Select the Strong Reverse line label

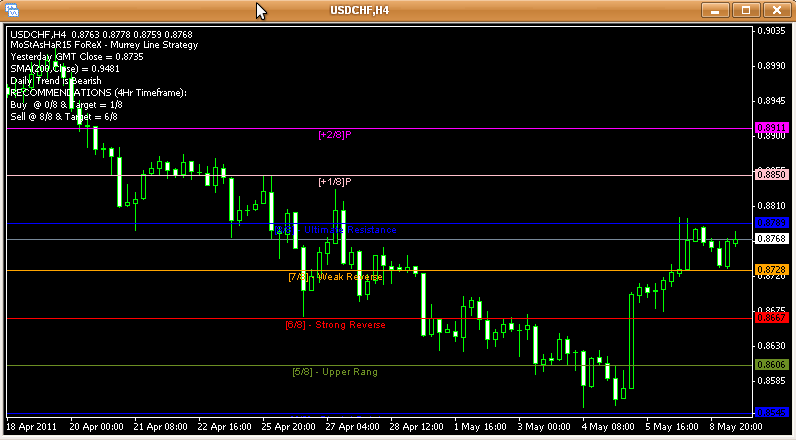[335, 325]
